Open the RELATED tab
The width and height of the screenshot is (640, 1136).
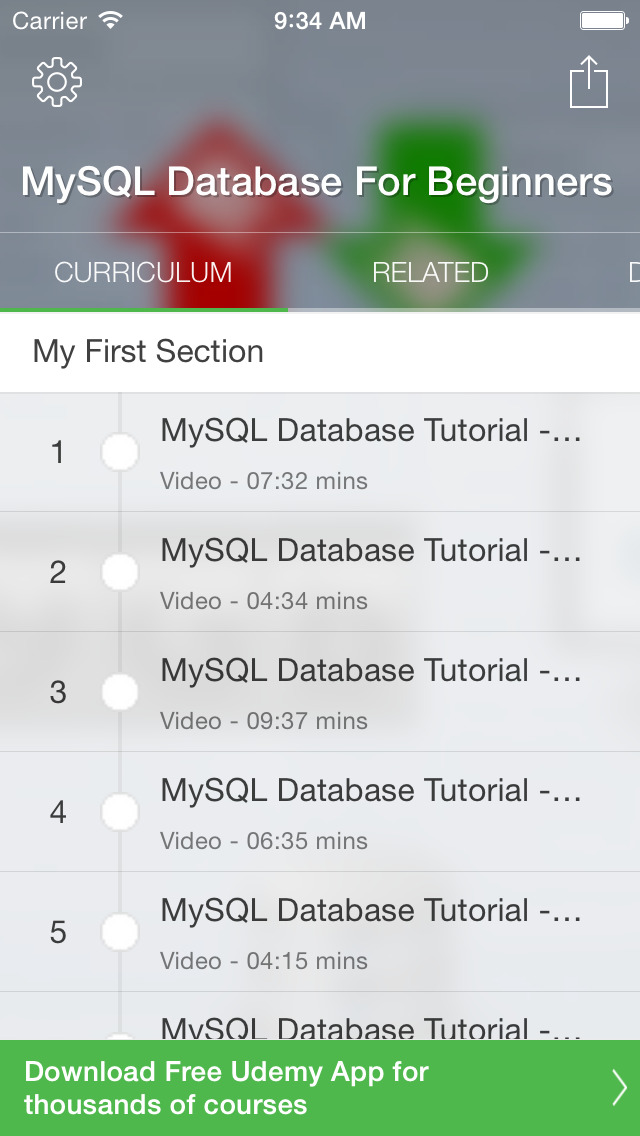click(x=430, y=272)
